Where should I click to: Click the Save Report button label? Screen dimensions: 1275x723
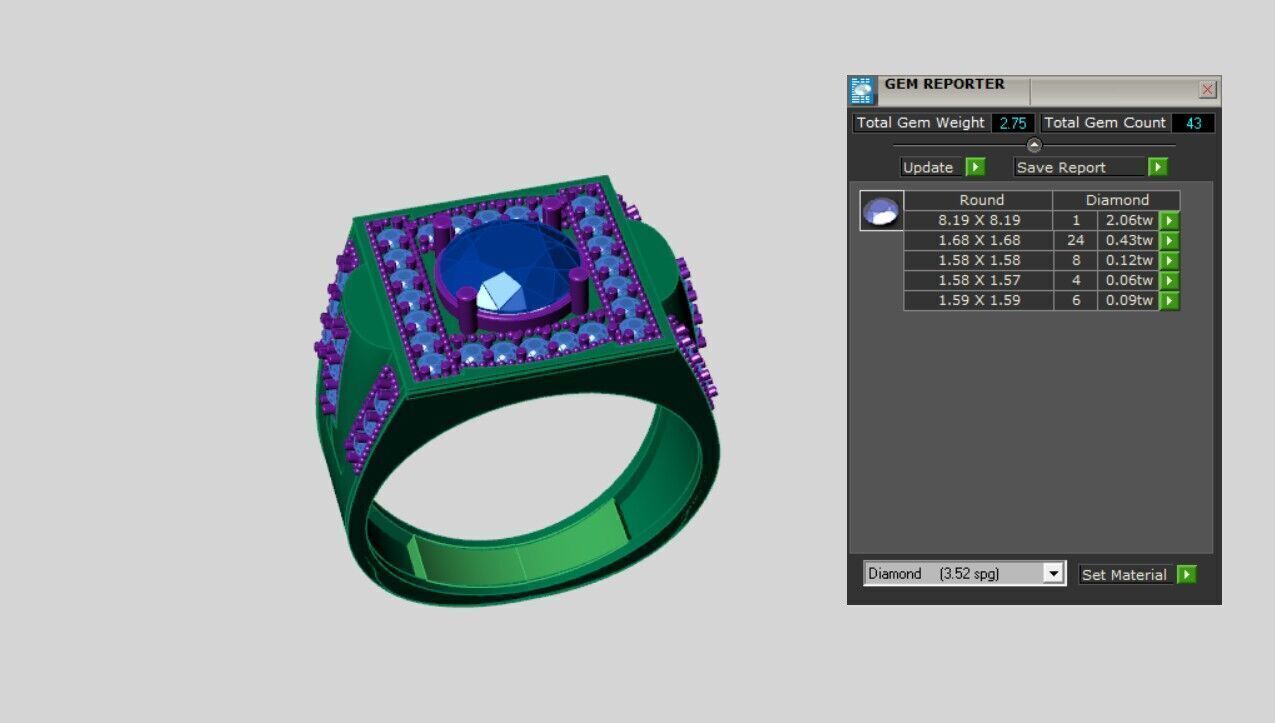click(1080, 167)
